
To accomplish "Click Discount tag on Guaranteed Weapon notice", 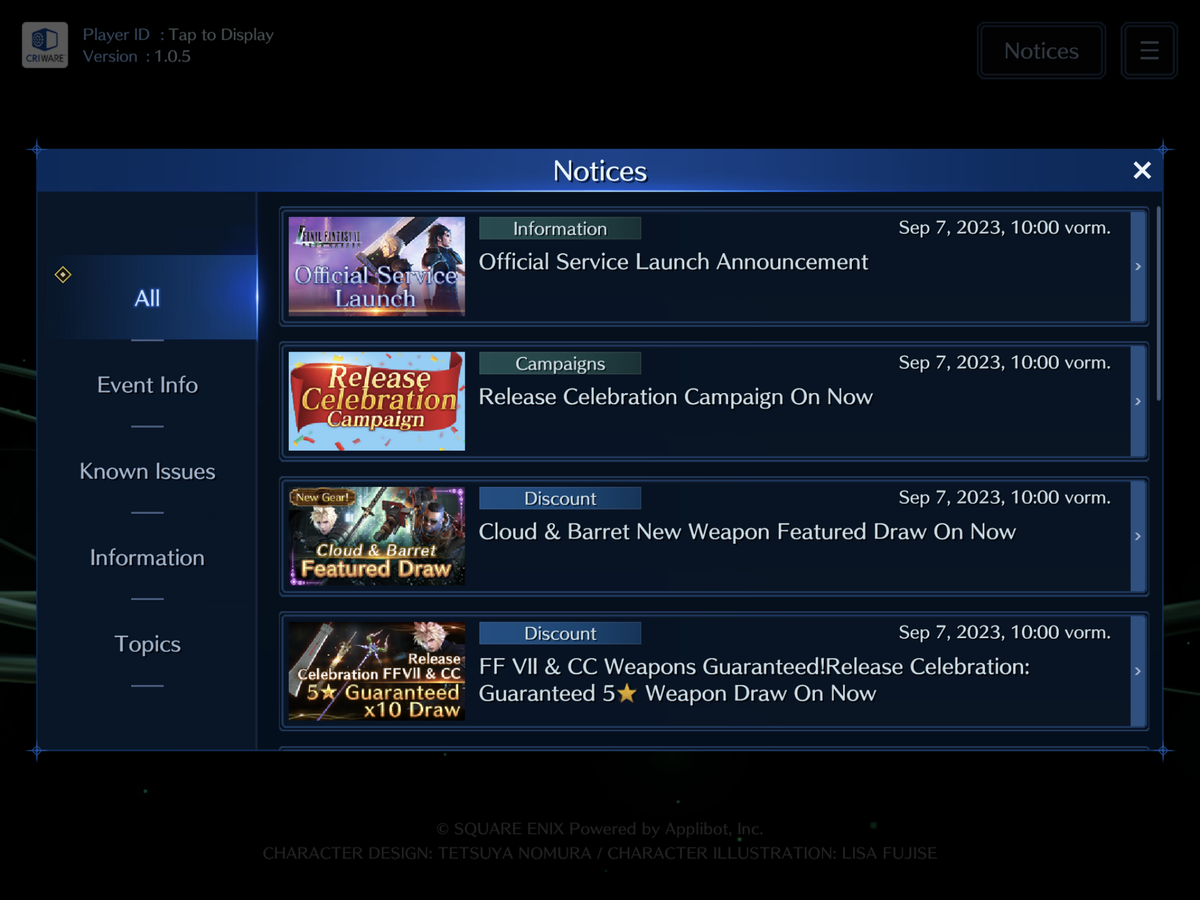I will (x=560, y=634).
